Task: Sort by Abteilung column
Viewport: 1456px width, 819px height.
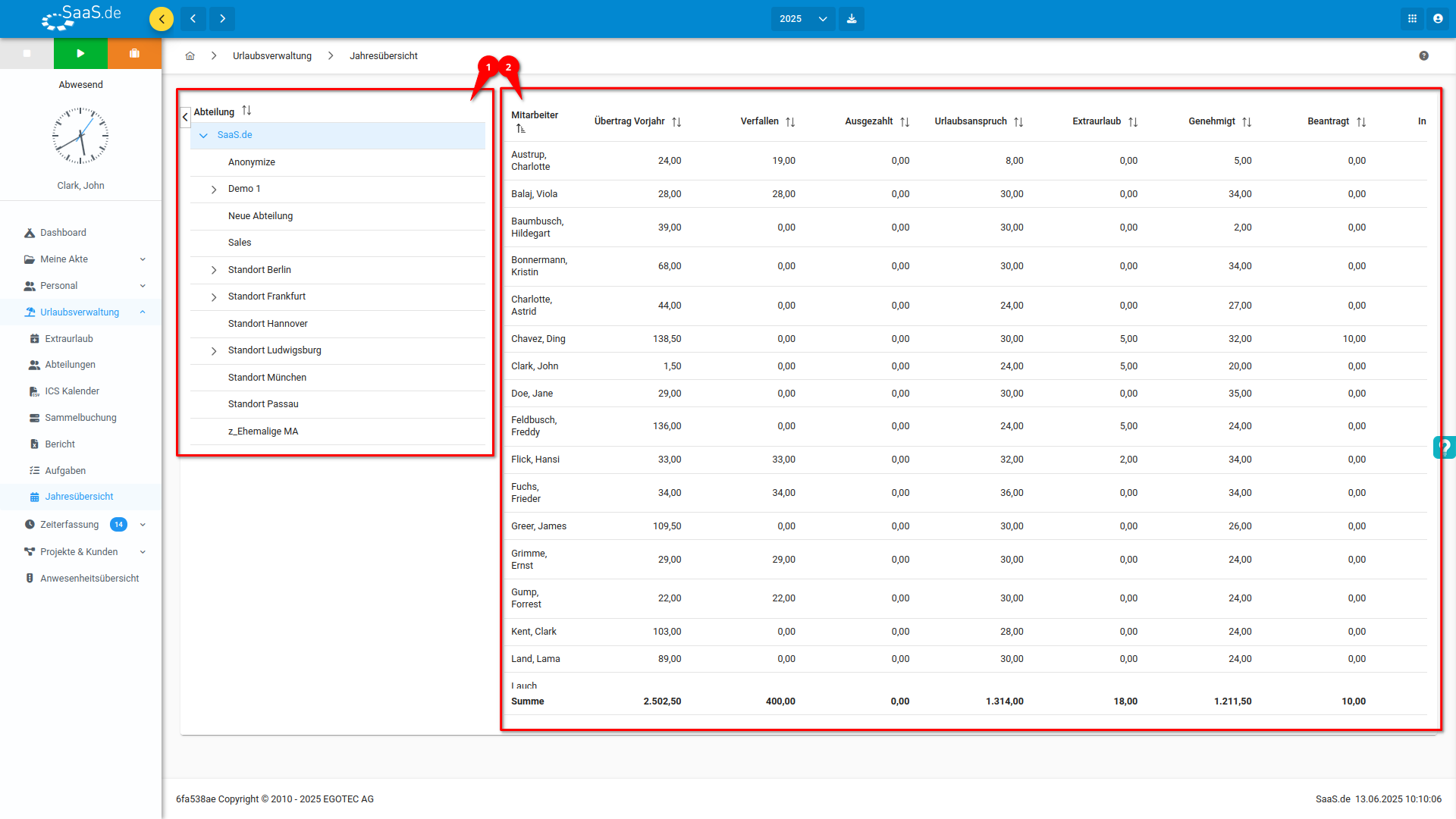Action: coord(246,111)
